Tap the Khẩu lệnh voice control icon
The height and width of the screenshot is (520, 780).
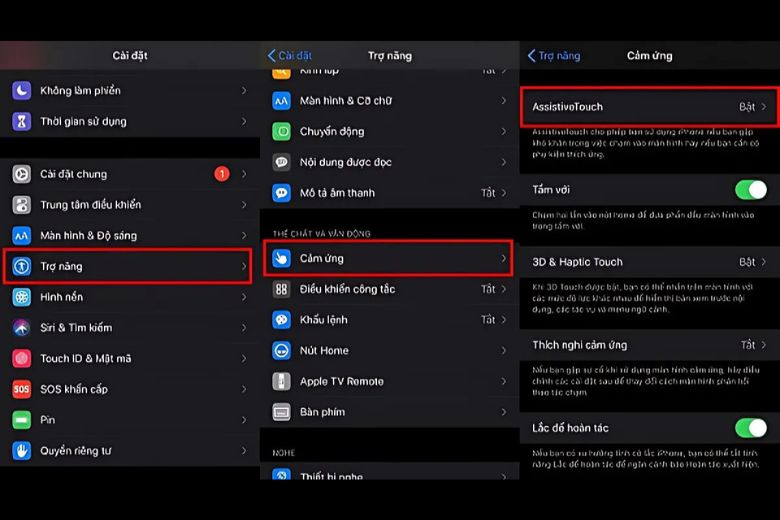(281, 320)
